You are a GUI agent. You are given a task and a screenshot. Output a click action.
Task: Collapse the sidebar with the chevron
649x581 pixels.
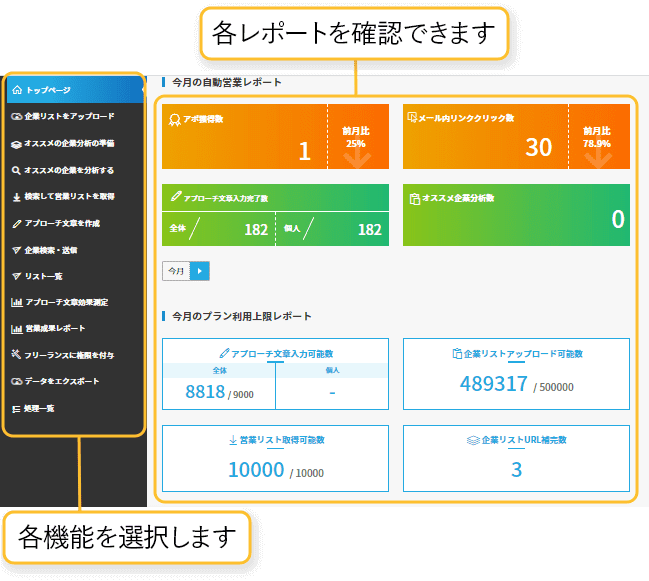[x=143, y=89]
